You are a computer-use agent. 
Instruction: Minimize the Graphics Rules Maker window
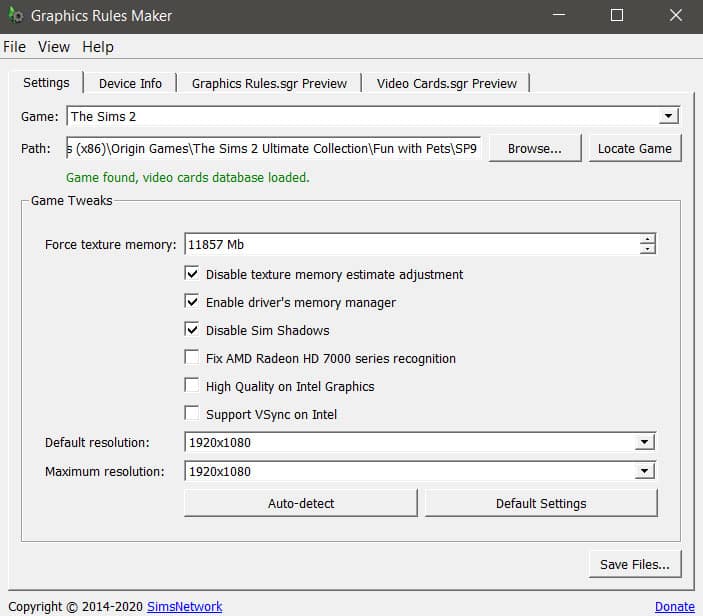pyautogui.click(x=559, y=15)
